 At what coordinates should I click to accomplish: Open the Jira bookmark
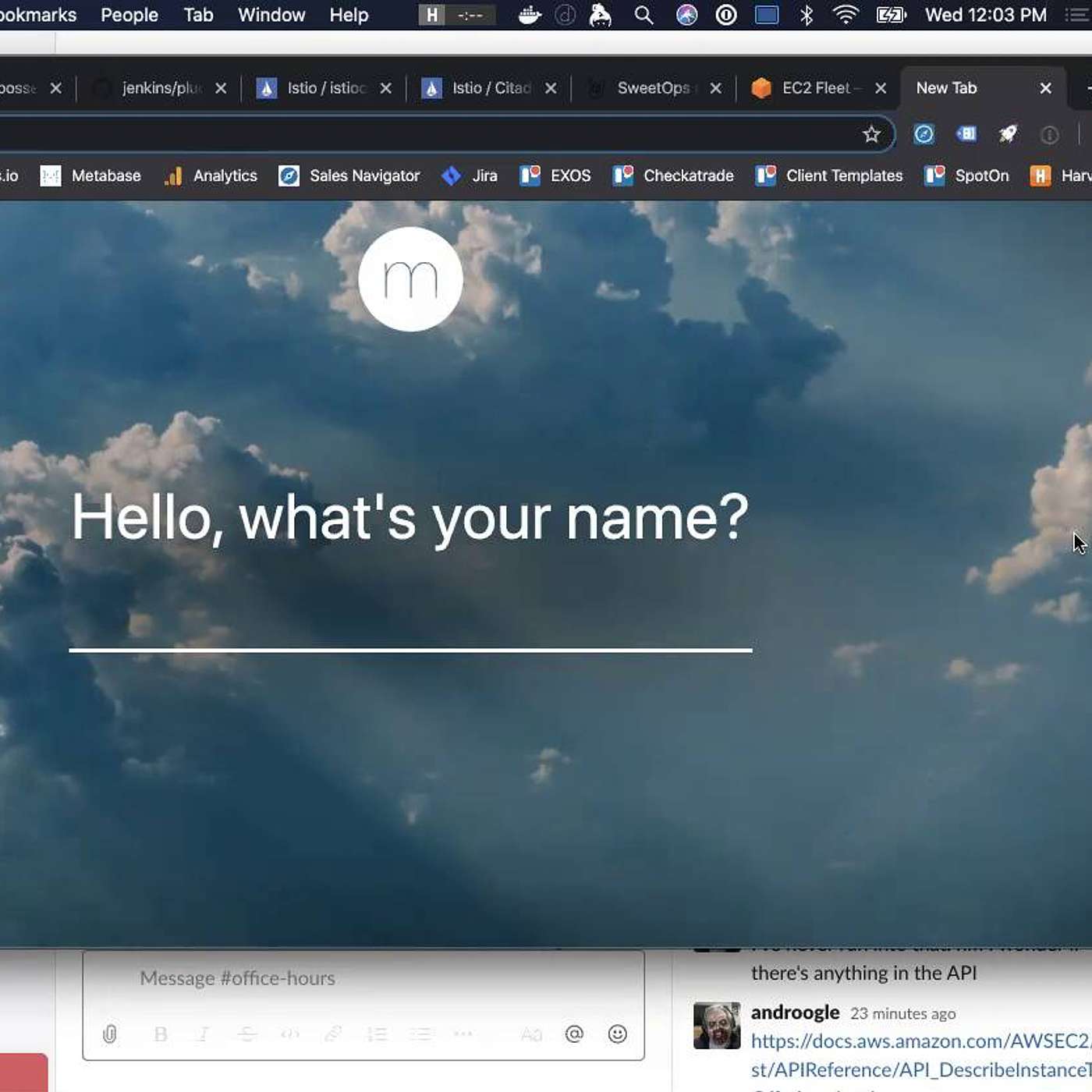pos(470,176)
